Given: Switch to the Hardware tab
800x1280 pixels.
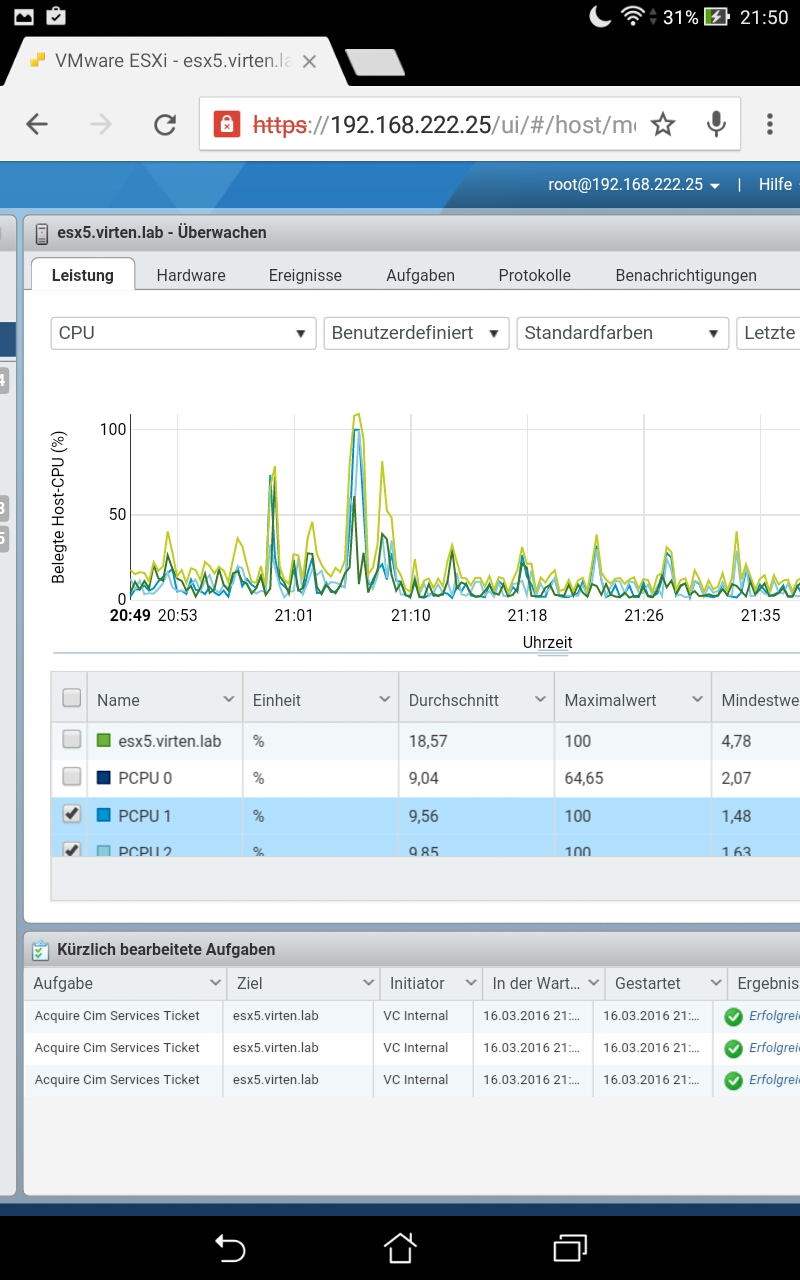Looking at the screenshot, I should point(191,275).
